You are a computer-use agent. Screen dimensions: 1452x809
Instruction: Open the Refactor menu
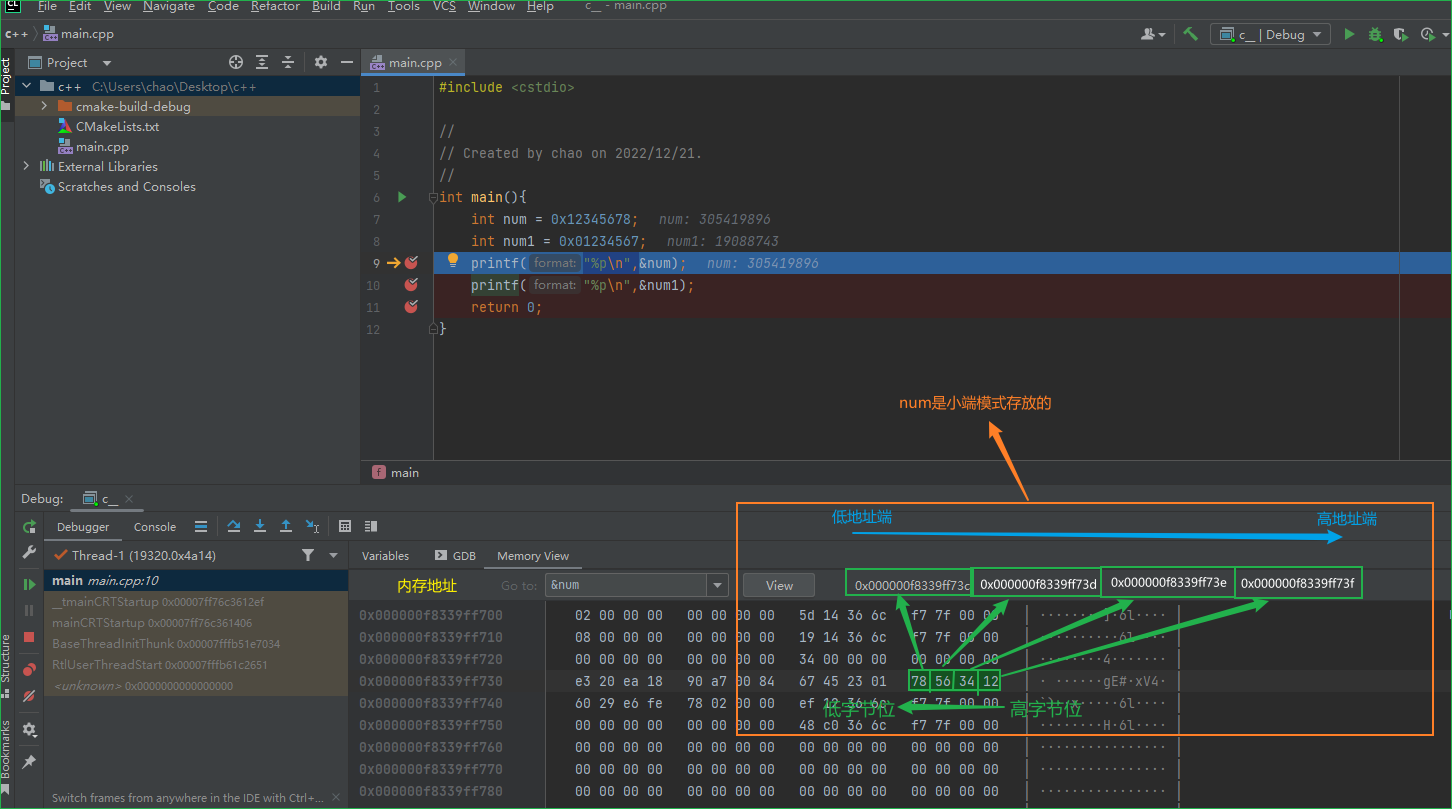click(275, 6)
